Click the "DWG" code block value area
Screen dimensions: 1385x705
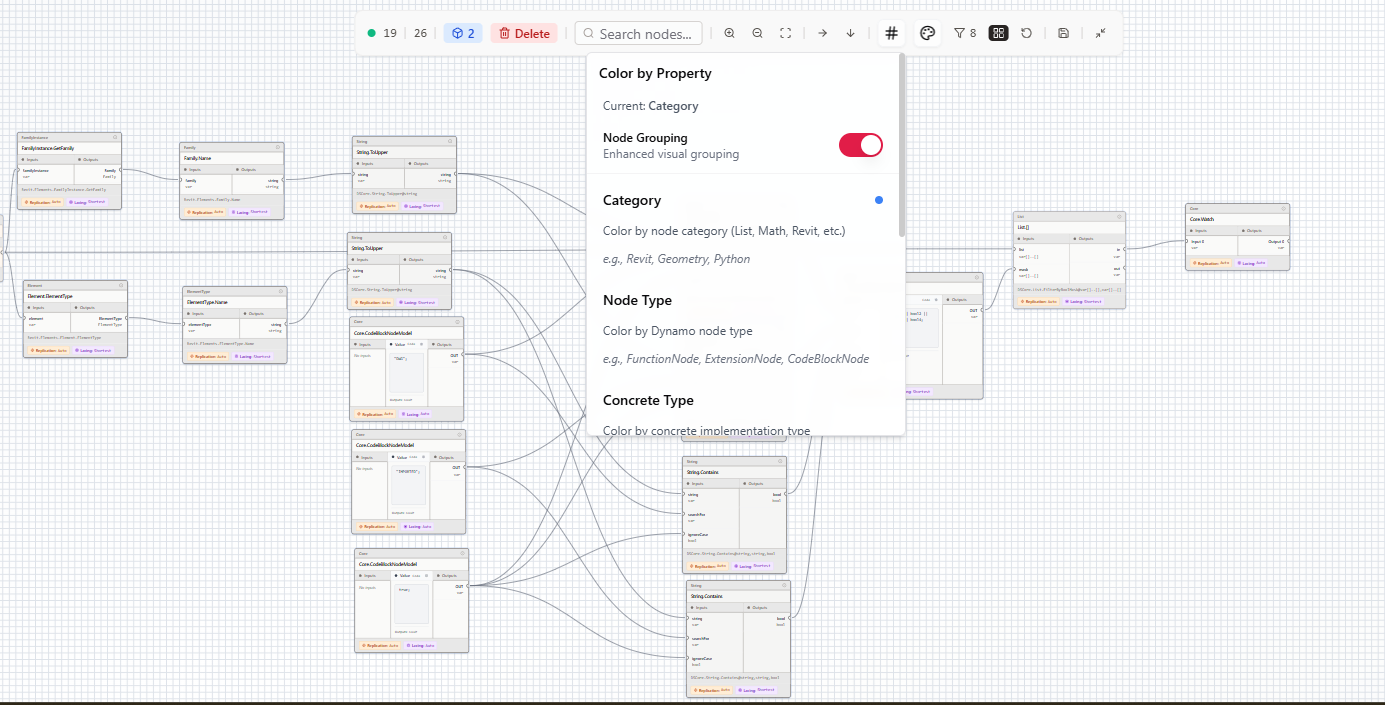coord(407,372)
